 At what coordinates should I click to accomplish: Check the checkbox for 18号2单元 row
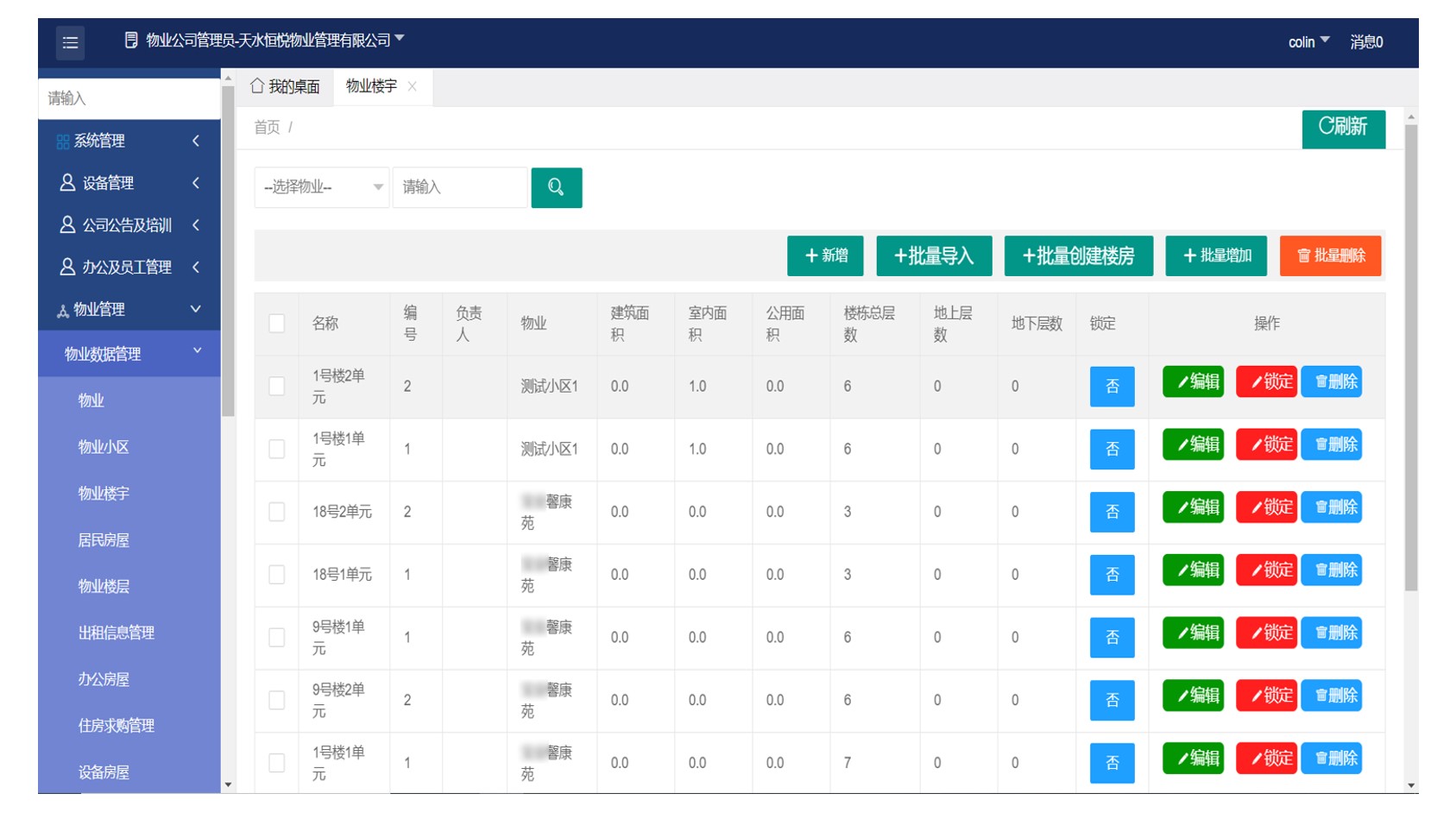pos(277,512)
